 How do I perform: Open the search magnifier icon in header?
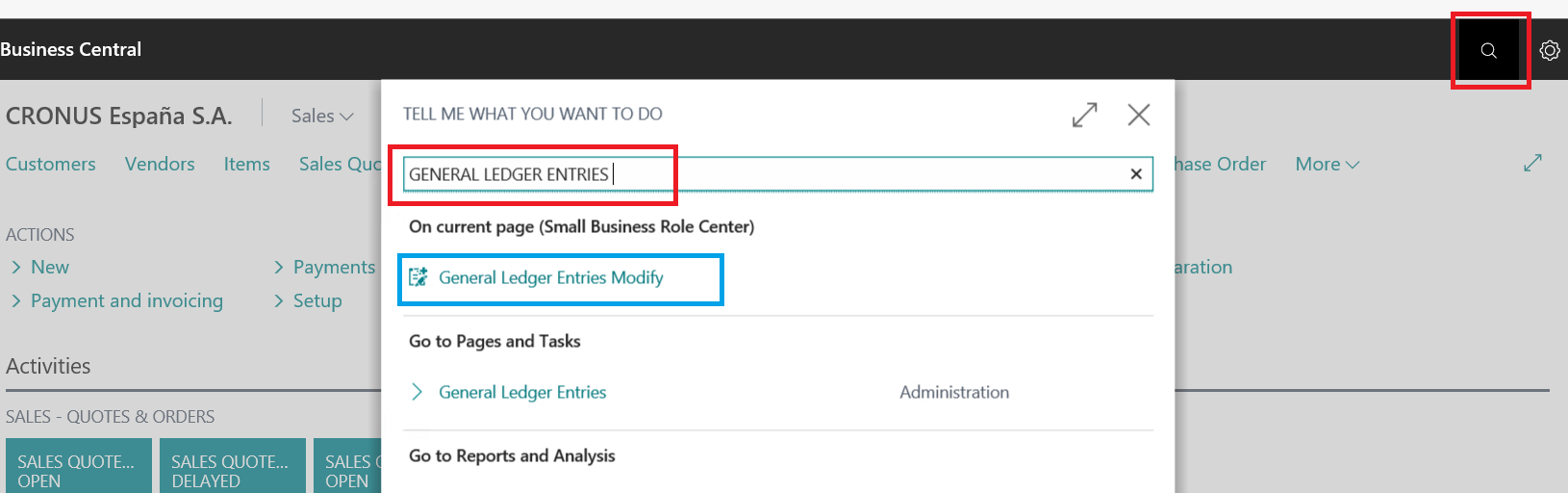(1488, 50)
